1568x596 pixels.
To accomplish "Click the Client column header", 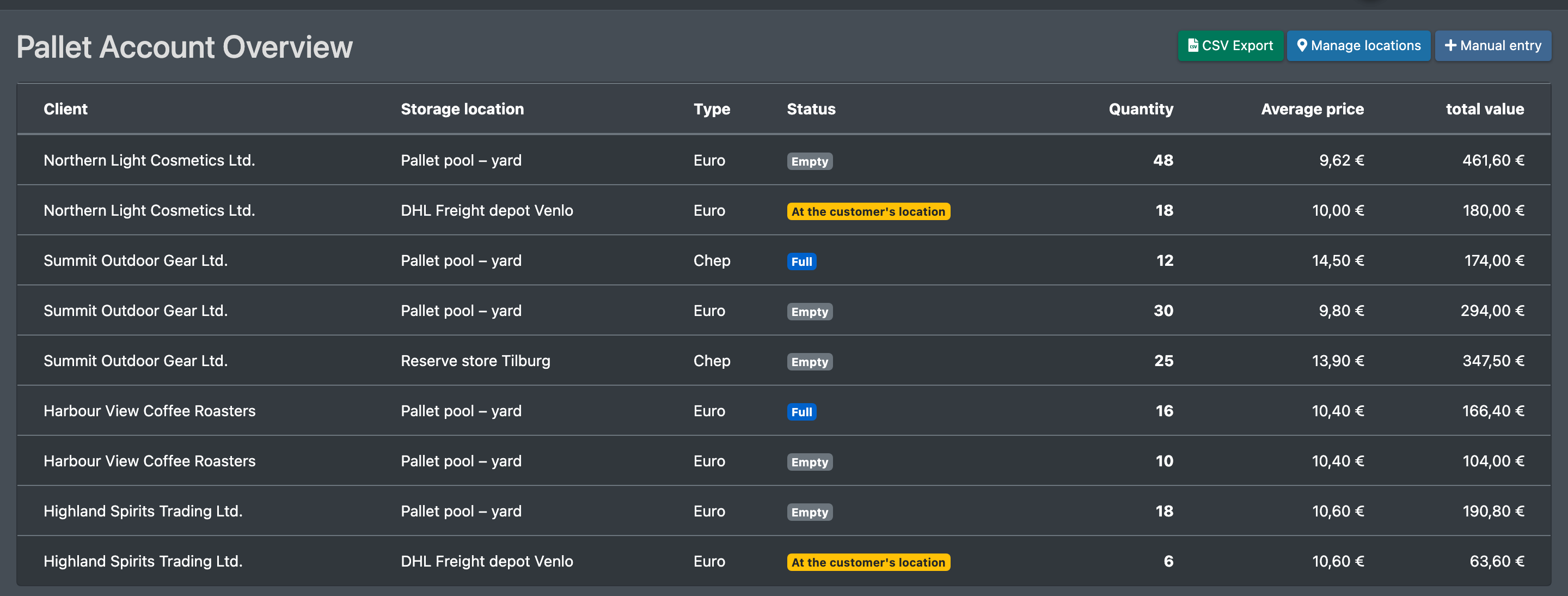I will pos(66,109).
